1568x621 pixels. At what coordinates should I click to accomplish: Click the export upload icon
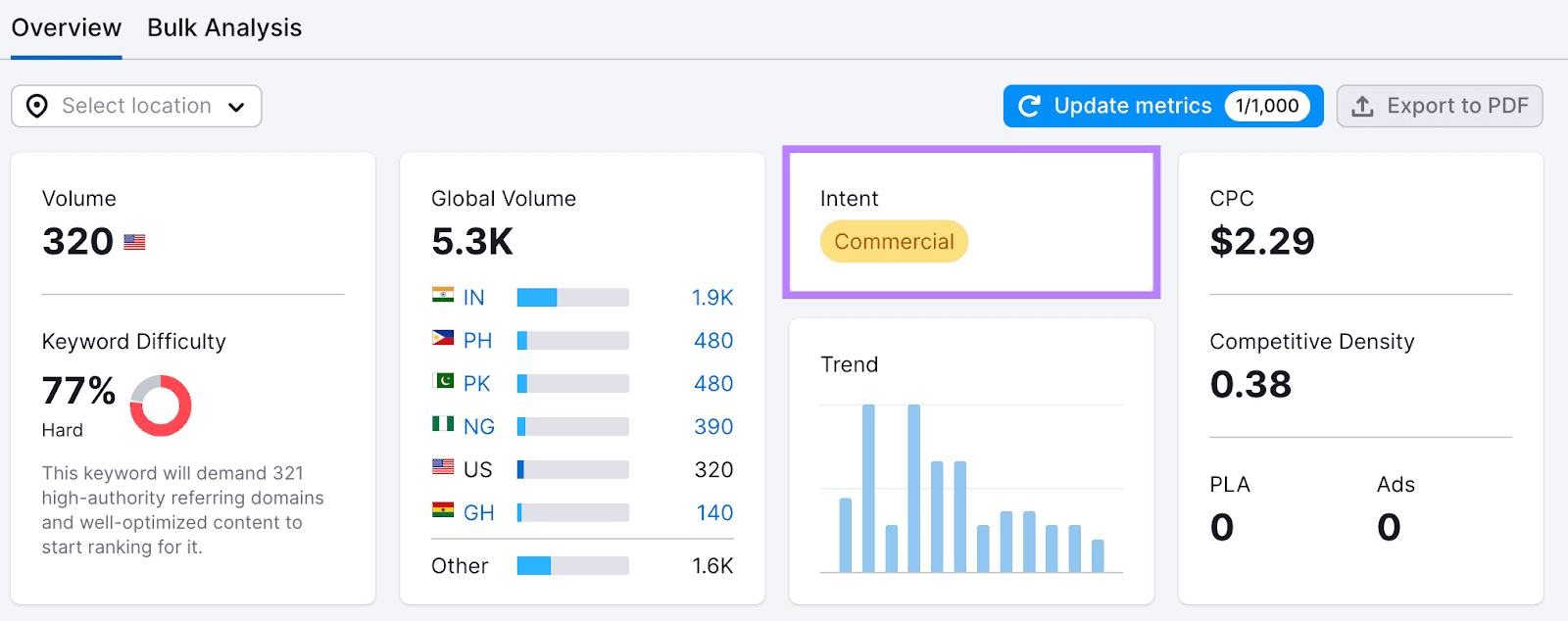(1362, 106)
